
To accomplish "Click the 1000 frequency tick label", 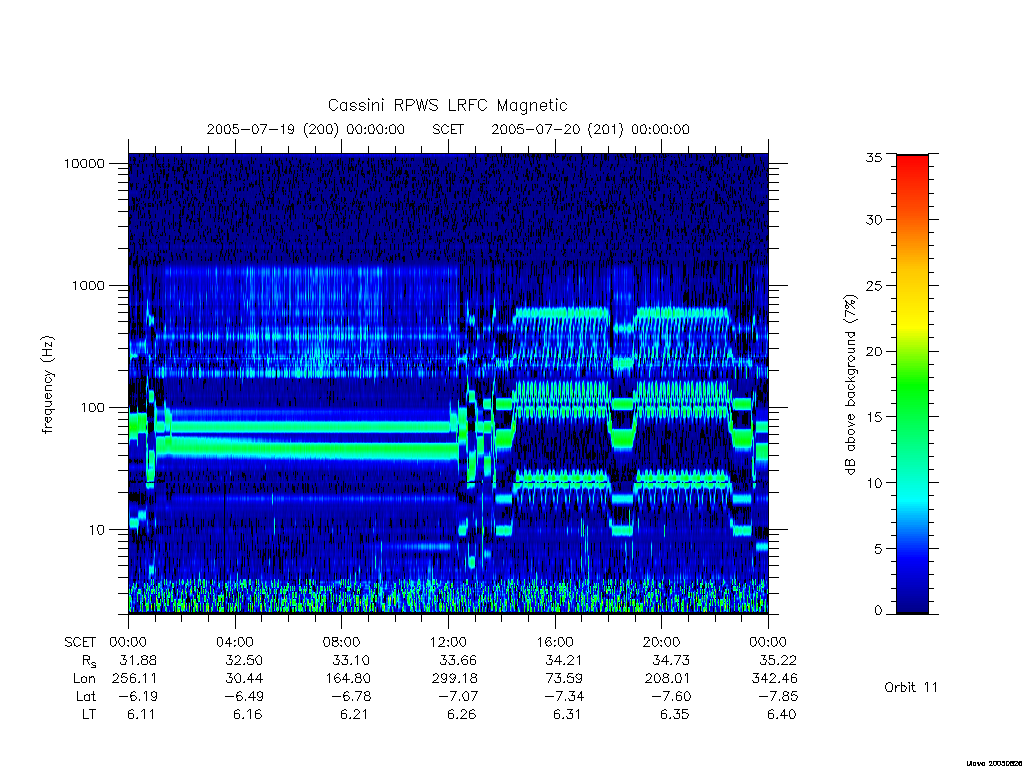I will [88, 285].
